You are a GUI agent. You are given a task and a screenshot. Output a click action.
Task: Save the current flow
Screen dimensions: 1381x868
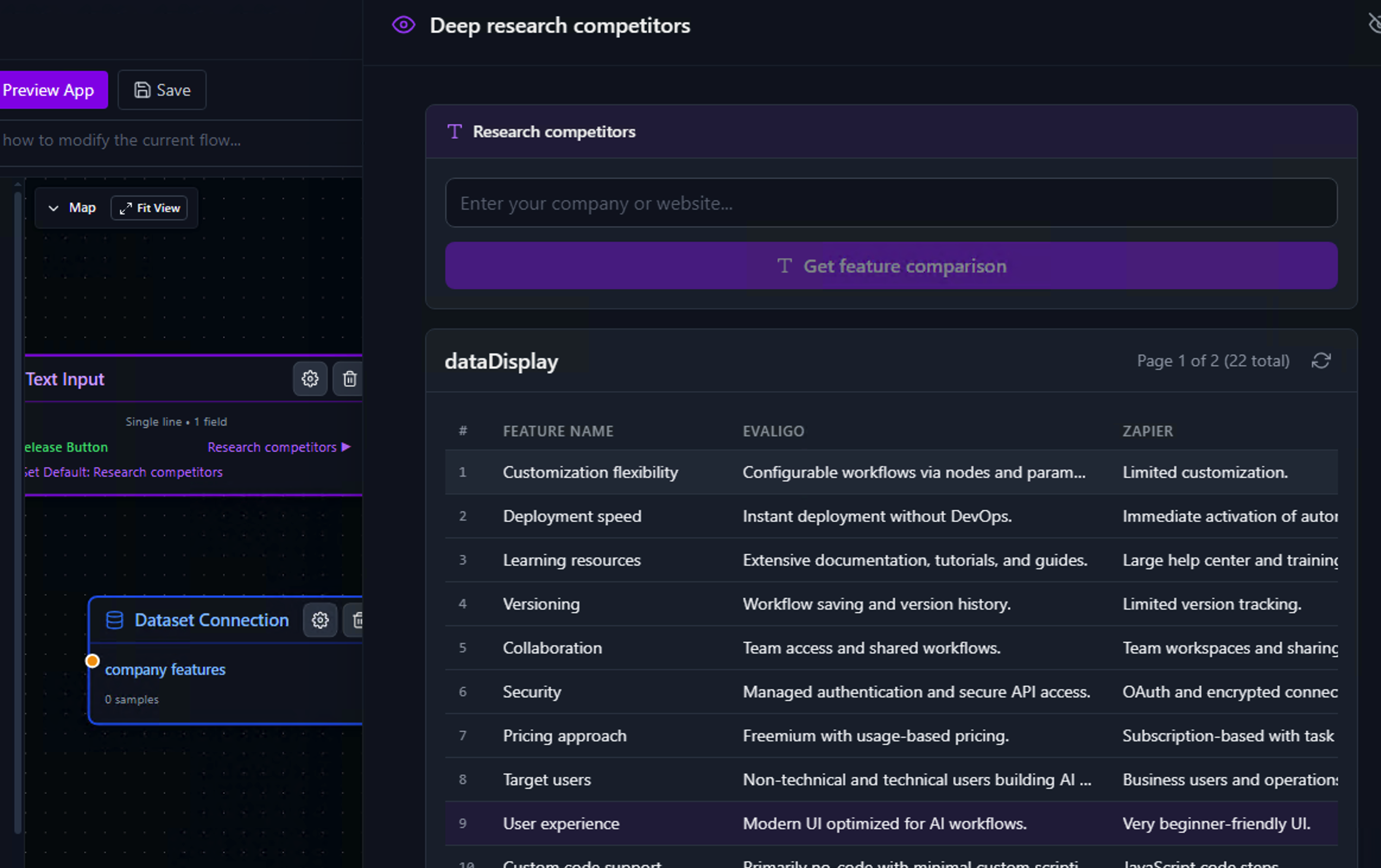coord(162,90)
